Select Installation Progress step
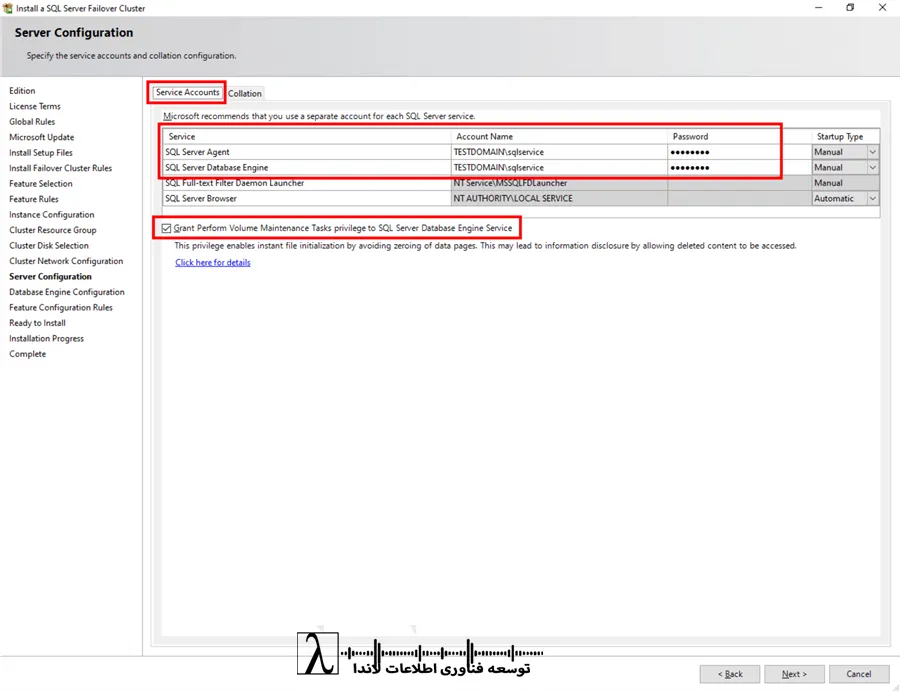This screenshot has height=692, width=900. click(47, 339)
